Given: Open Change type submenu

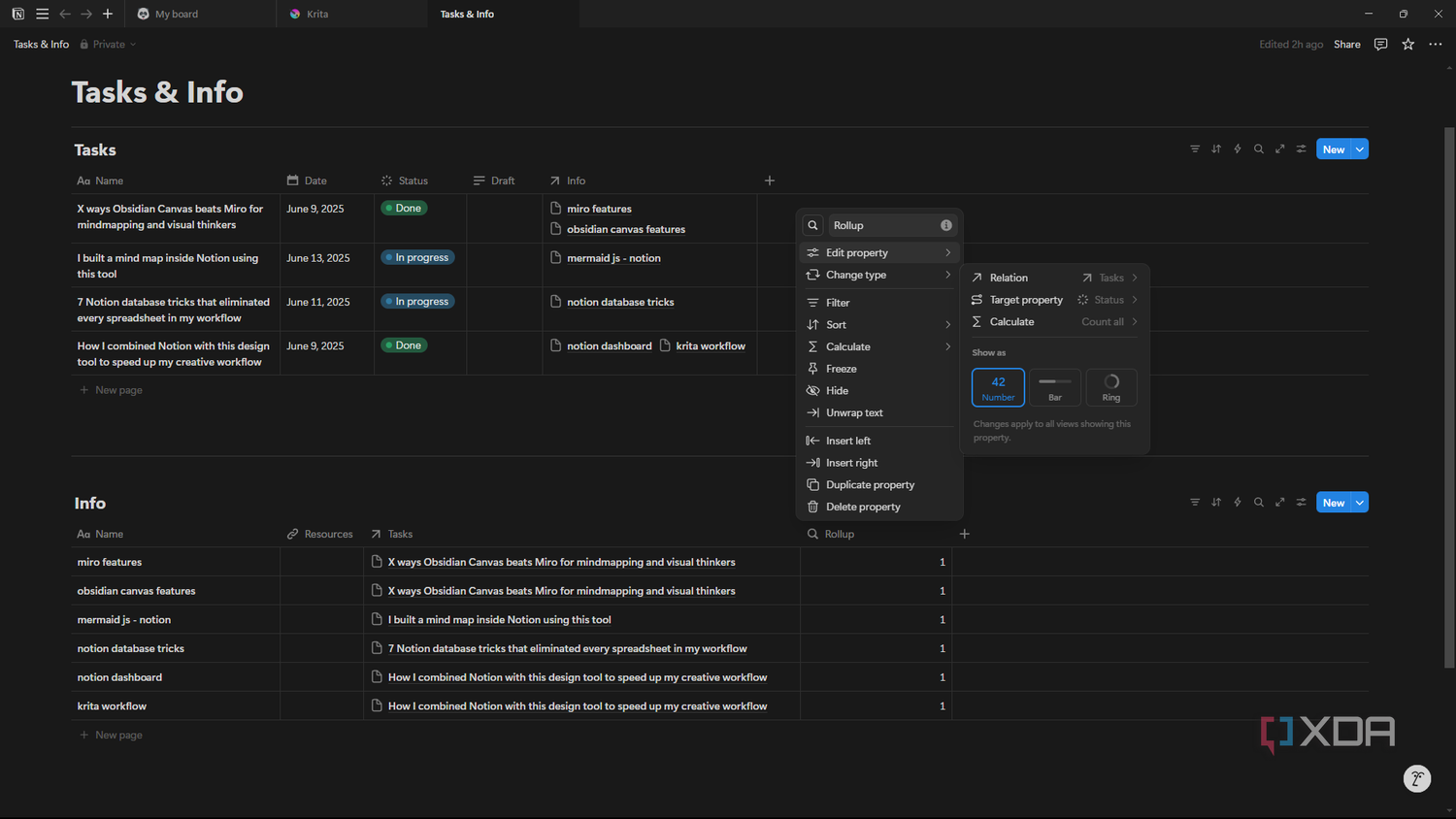Looking at the screenshot, I should tap(879, 275).
